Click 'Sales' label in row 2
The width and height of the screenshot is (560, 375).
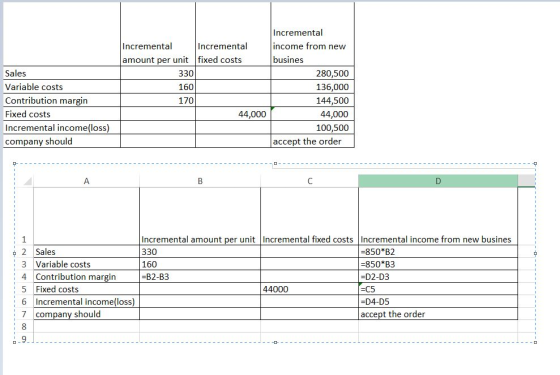pyautogui.click(x=45, y=252)
